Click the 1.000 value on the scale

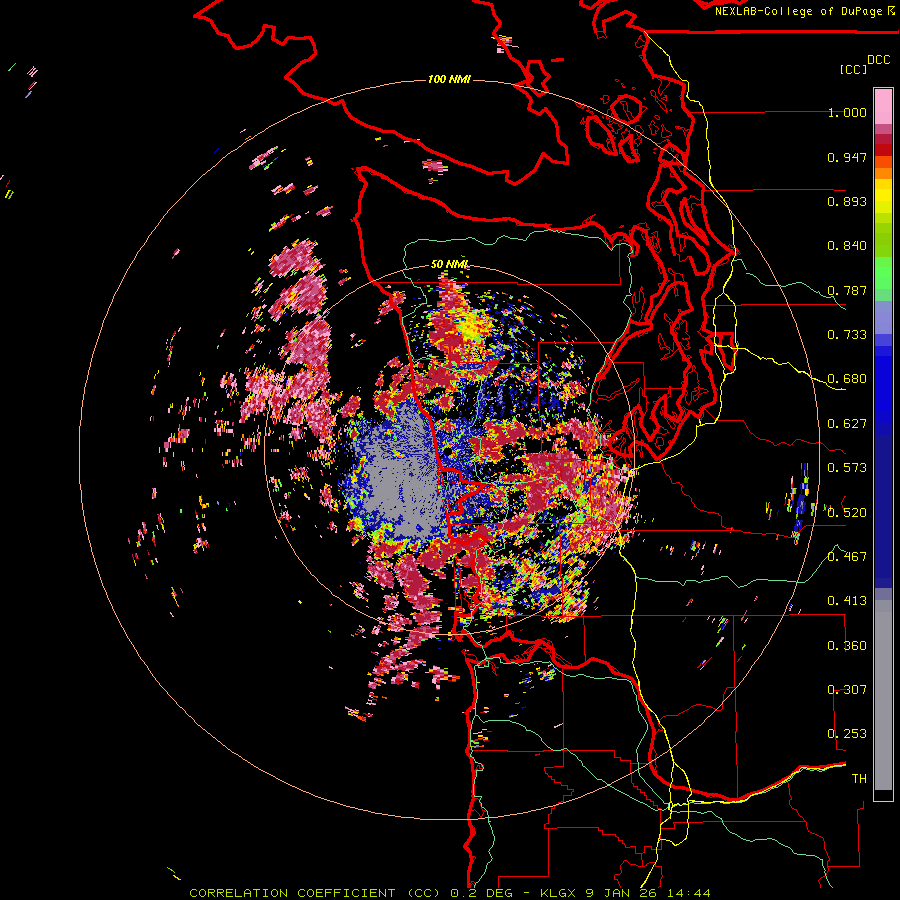(847, 112)
